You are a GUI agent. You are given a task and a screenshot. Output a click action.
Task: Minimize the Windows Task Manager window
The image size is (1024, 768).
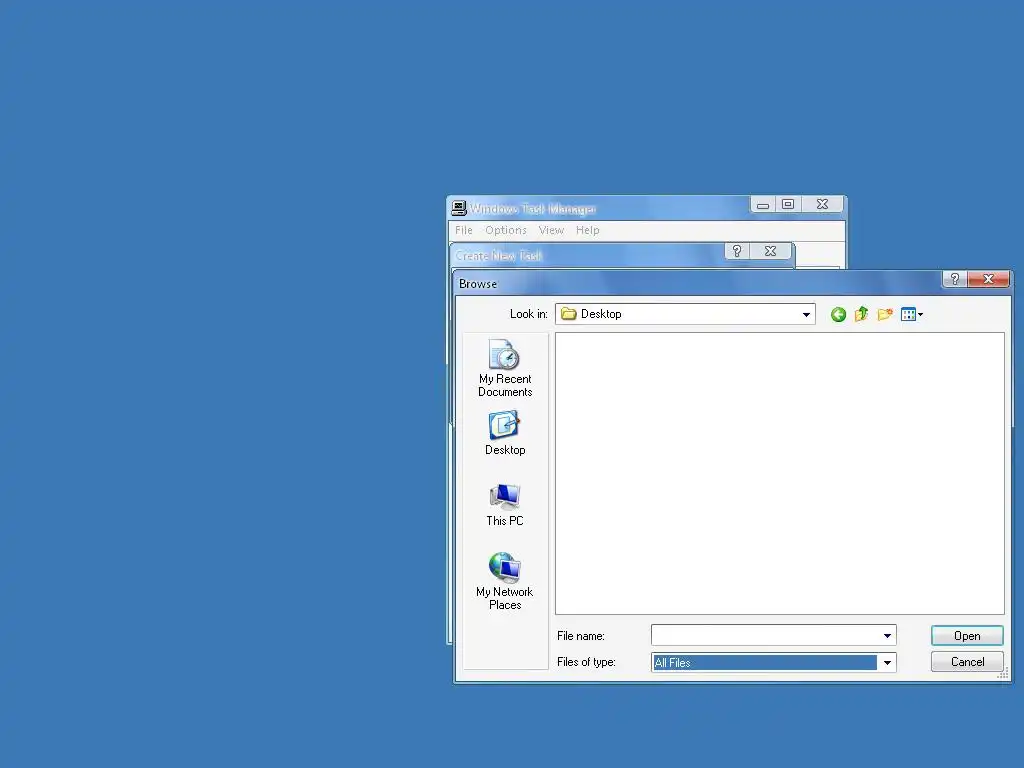coord(762,205)
